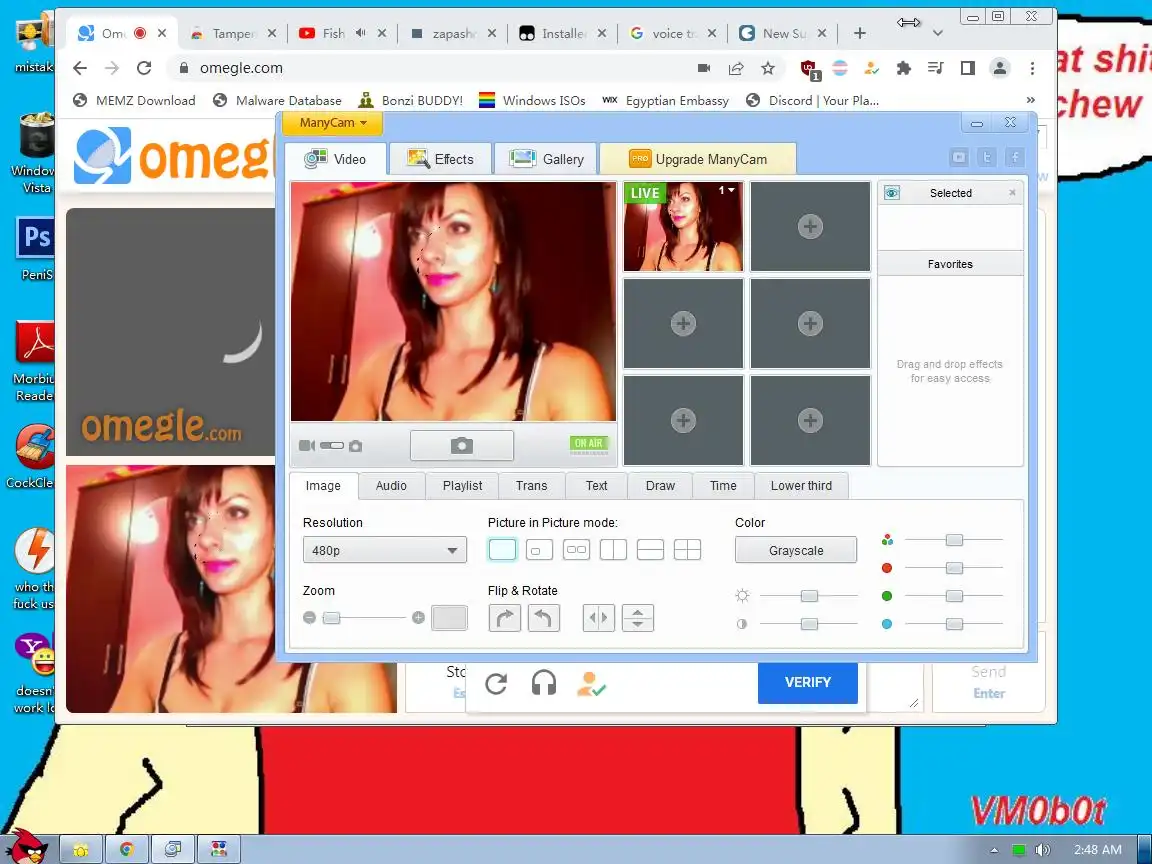The image size is (1152, 864).
Task: Open the Gallery tab in ManyCam
Action: tap(546, 159)
